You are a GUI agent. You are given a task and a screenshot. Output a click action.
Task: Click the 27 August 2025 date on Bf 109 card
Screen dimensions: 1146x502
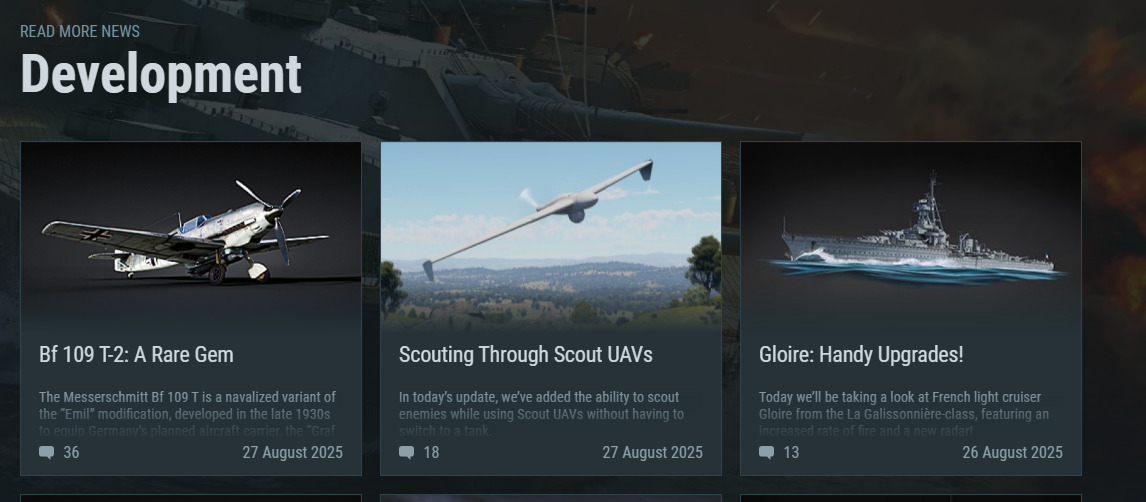[292, 453]
